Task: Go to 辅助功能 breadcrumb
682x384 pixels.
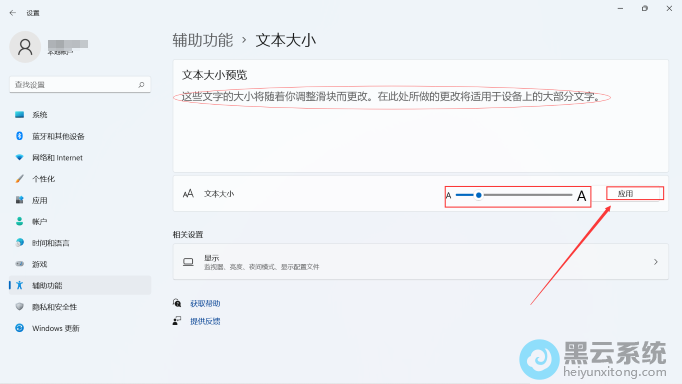Action: point(203,40)
